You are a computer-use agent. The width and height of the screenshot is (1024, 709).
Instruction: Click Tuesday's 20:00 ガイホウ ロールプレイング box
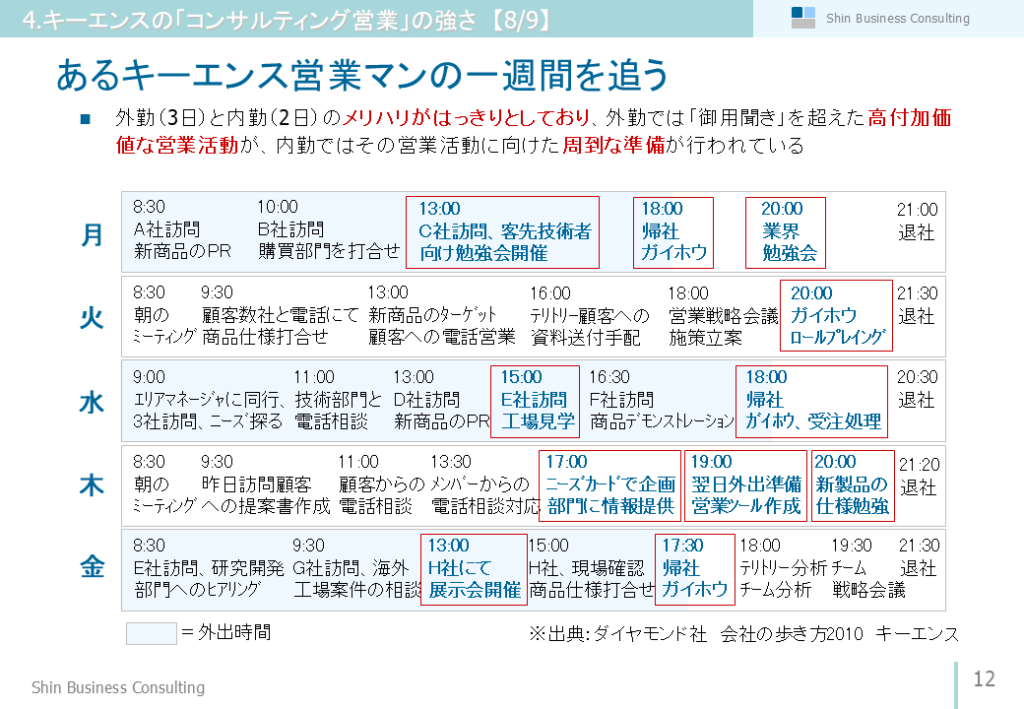[x=836, y=315]
